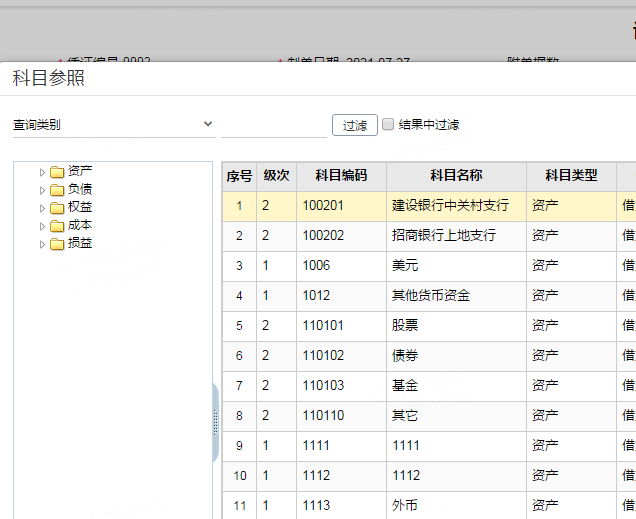636x519 pixels.
Task: Select the 基金 subject name
Action: pos(405,386)
